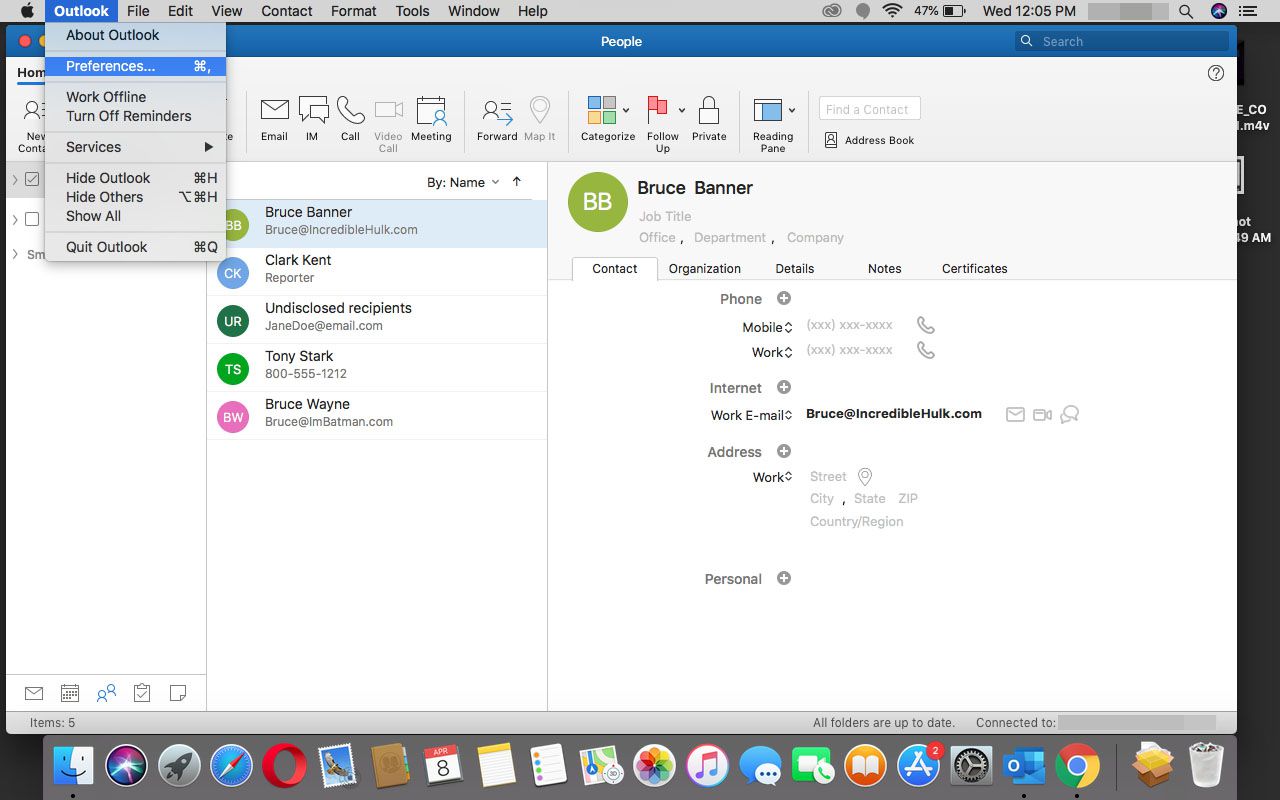
Task: Open the Reading Pane dropdown arrow
Action: tap(792, 111)
